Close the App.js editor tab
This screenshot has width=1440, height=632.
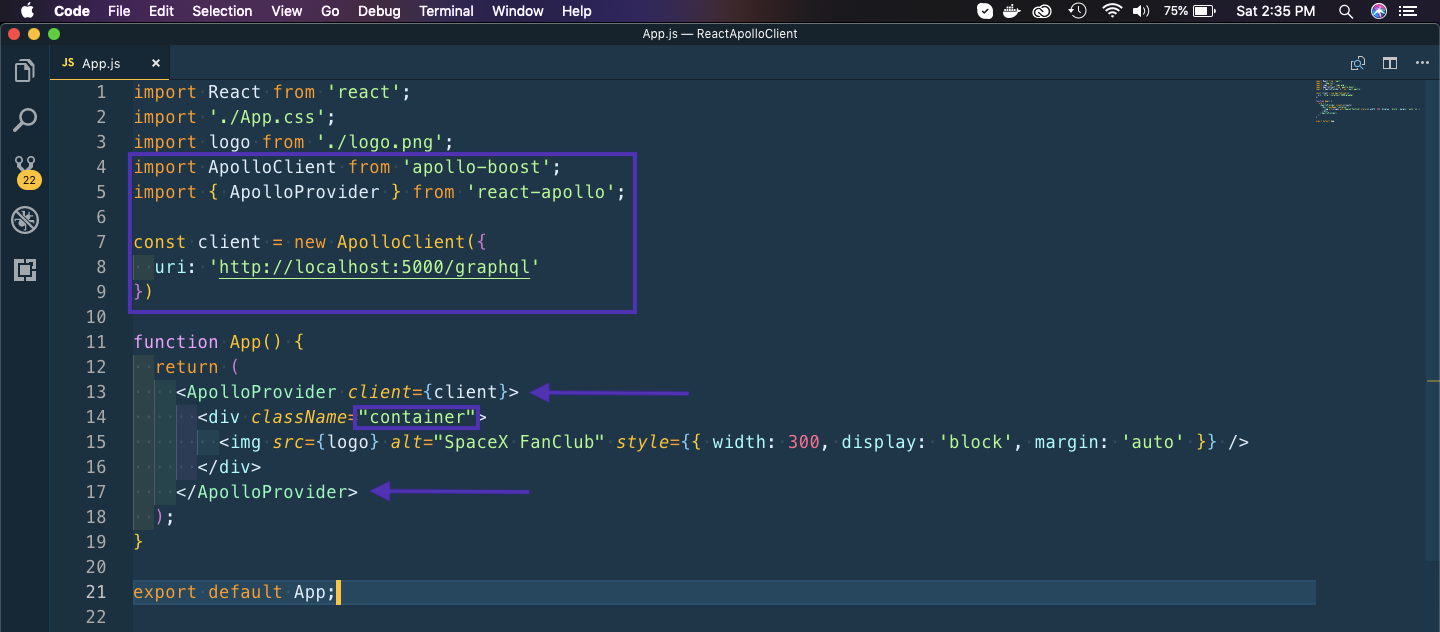pyautogui.click(x=156, y=63)
